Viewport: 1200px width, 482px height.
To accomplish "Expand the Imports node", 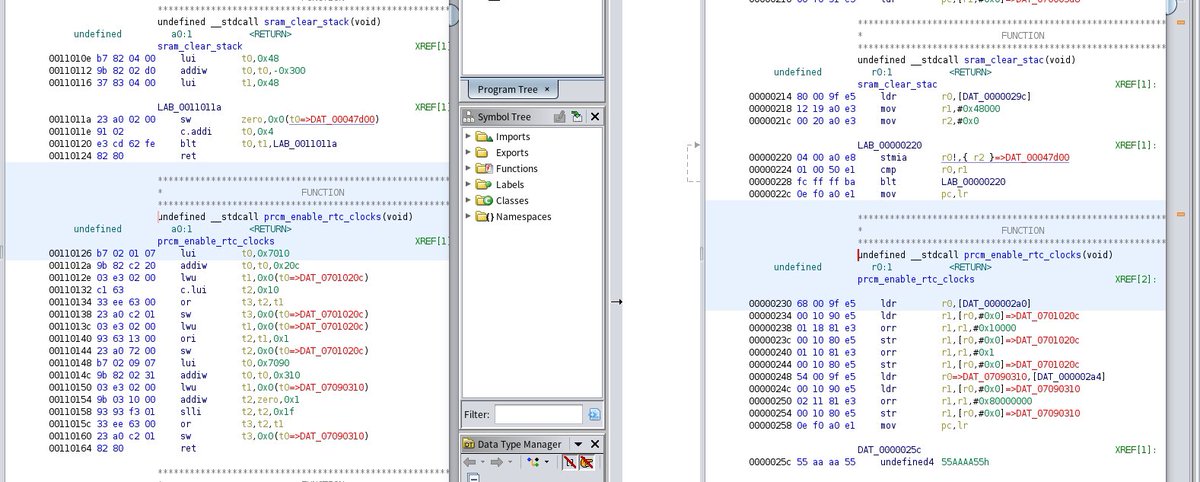I will click(x=468, y=137).
